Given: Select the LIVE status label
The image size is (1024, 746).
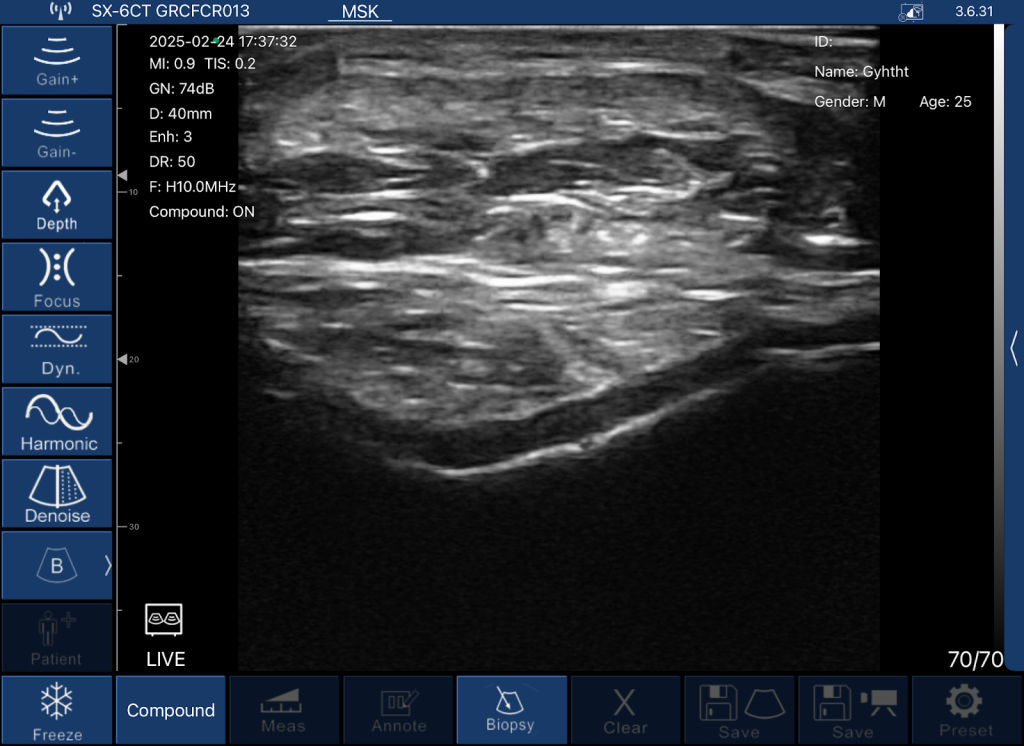Looking at the screenshot, I should point(166,659).
